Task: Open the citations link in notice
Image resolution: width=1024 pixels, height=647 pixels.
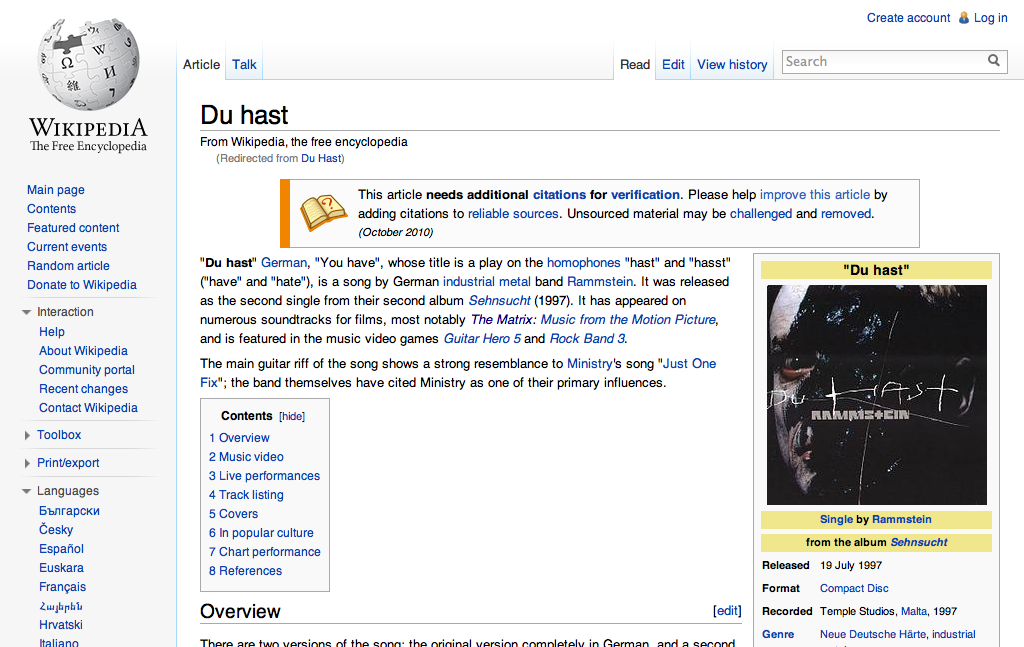Action: [559, 195]
